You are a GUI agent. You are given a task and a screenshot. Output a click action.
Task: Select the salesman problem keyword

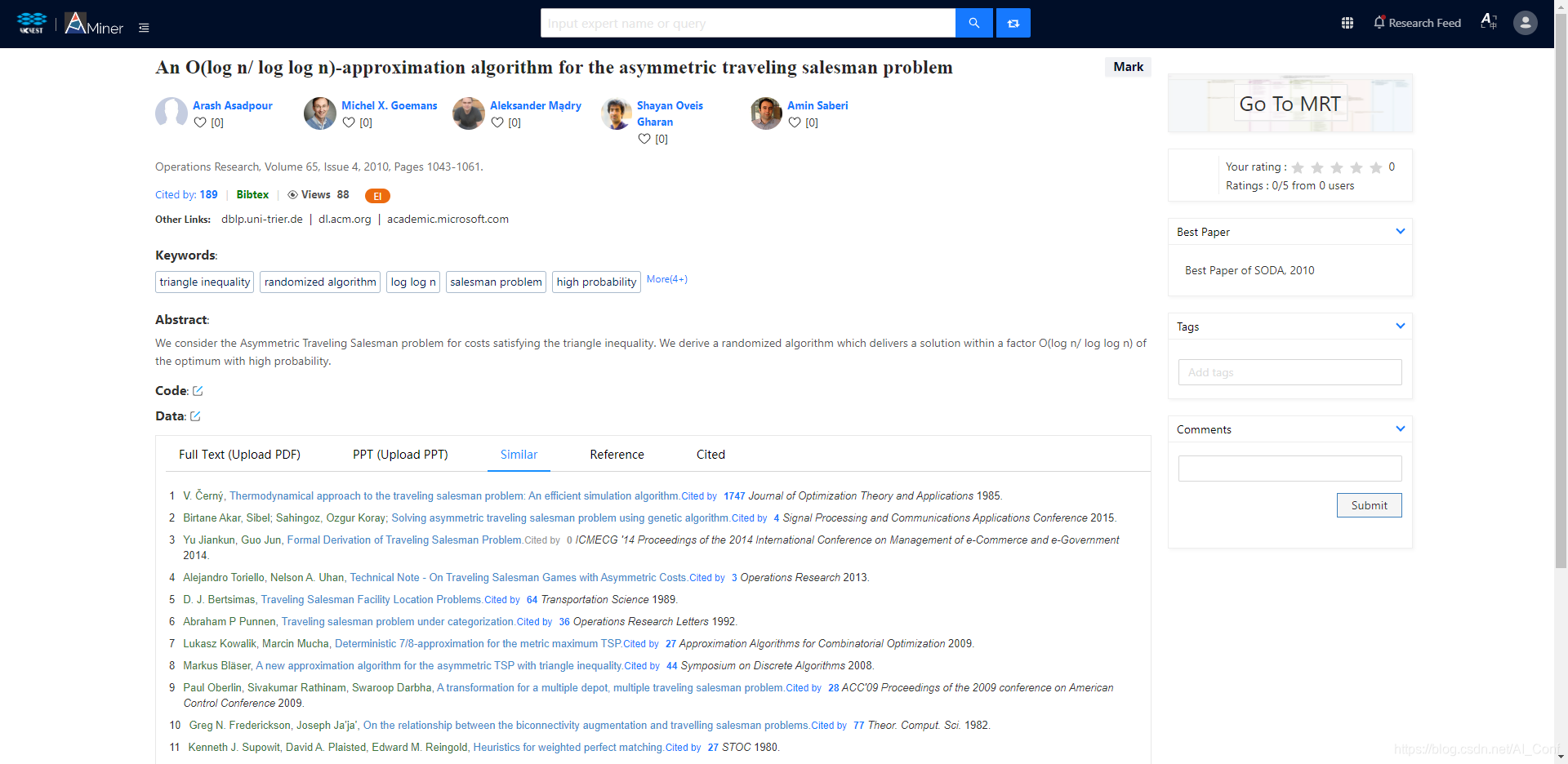point(496,282)
